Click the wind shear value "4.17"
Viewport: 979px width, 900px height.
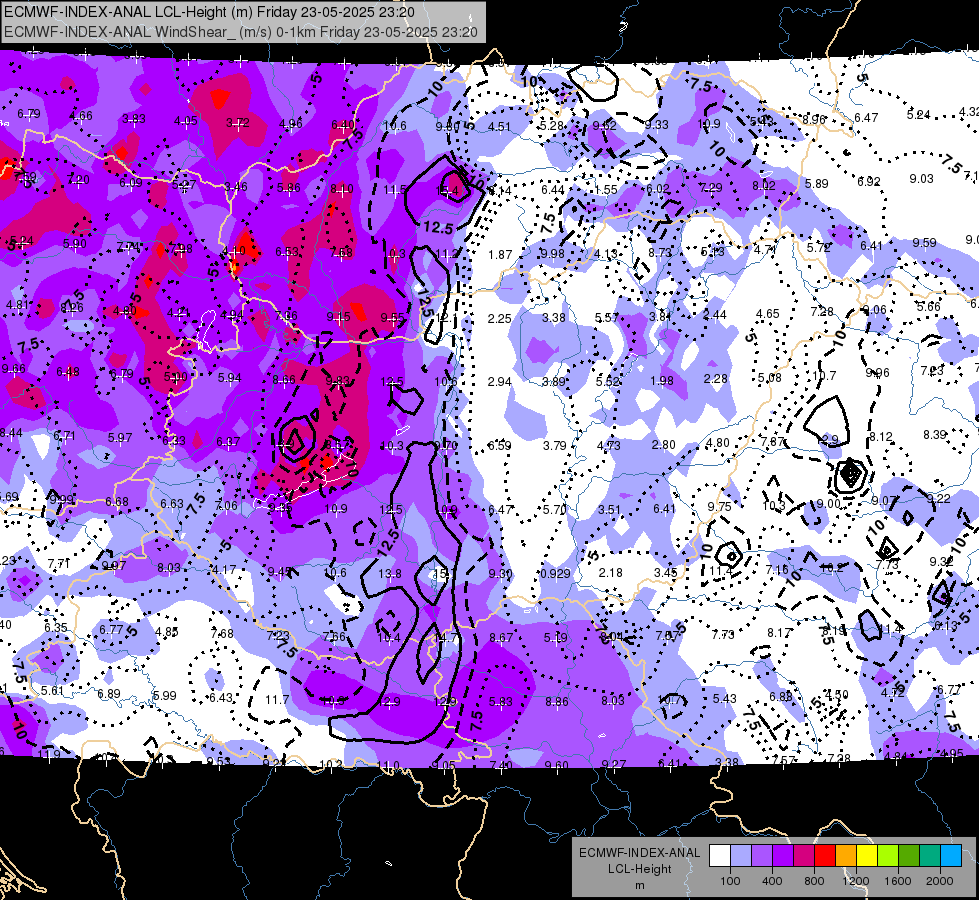(224, 570)
